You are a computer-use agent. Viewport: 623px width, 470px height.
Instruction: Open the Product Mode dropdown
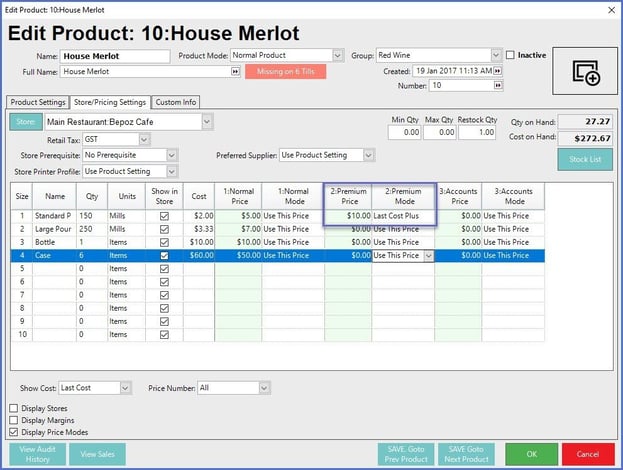337,55
